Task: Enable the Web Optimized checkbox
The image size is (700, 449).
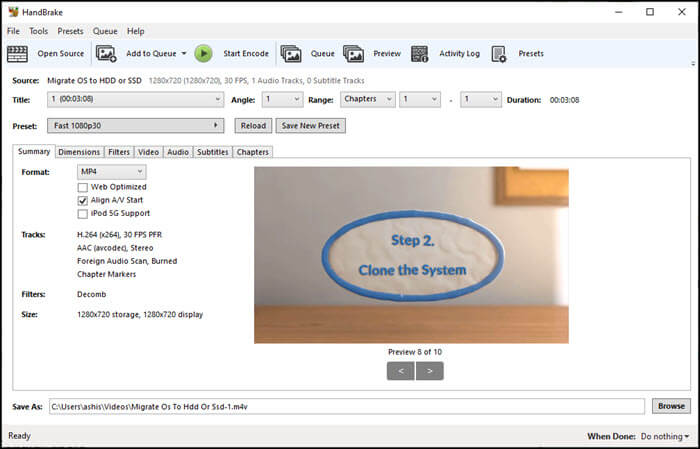Action: (x=83, y=187)
